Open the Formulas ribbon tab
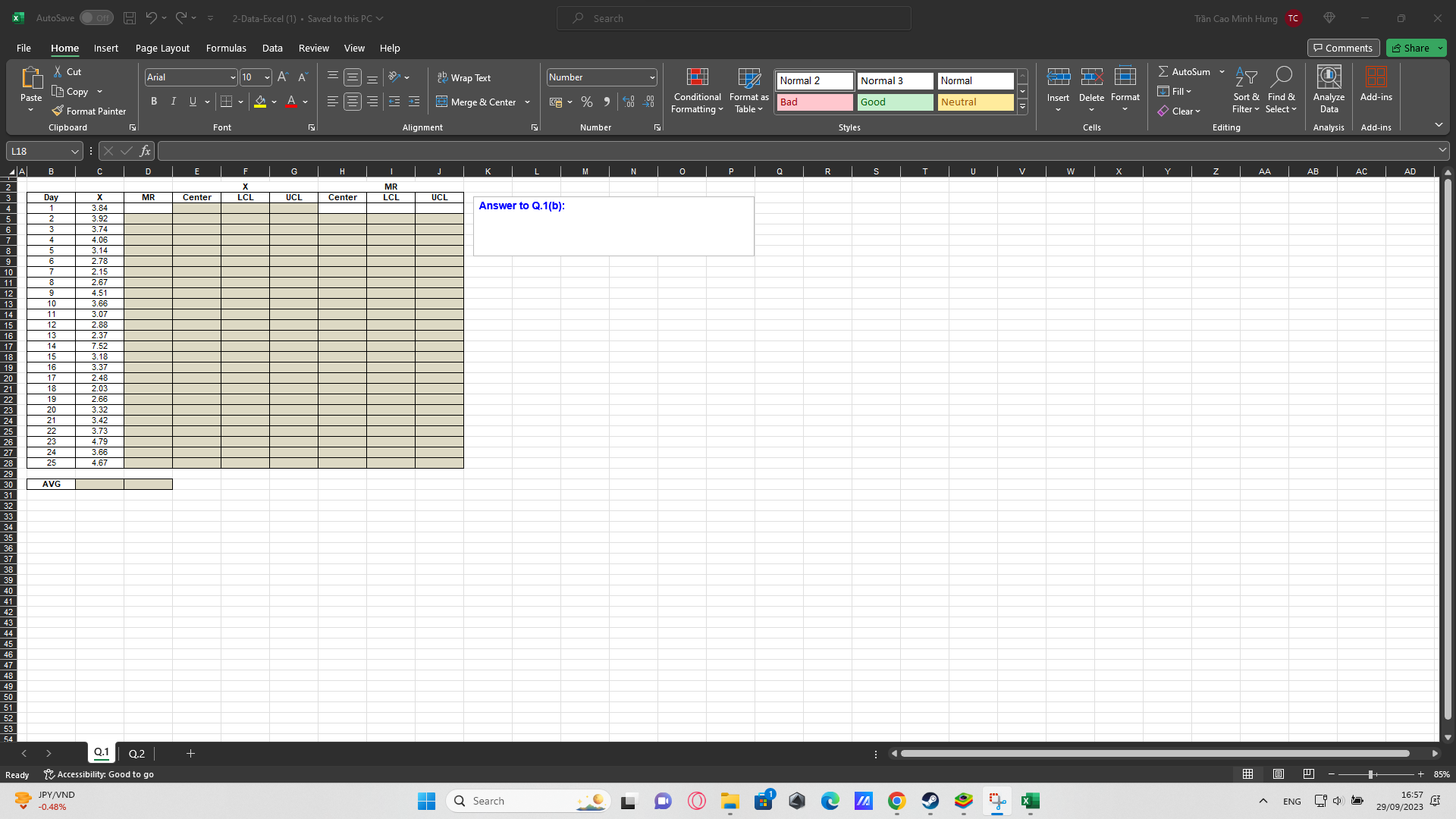The height and width of the screenshot is (819, 1456). tap(226, 48)
